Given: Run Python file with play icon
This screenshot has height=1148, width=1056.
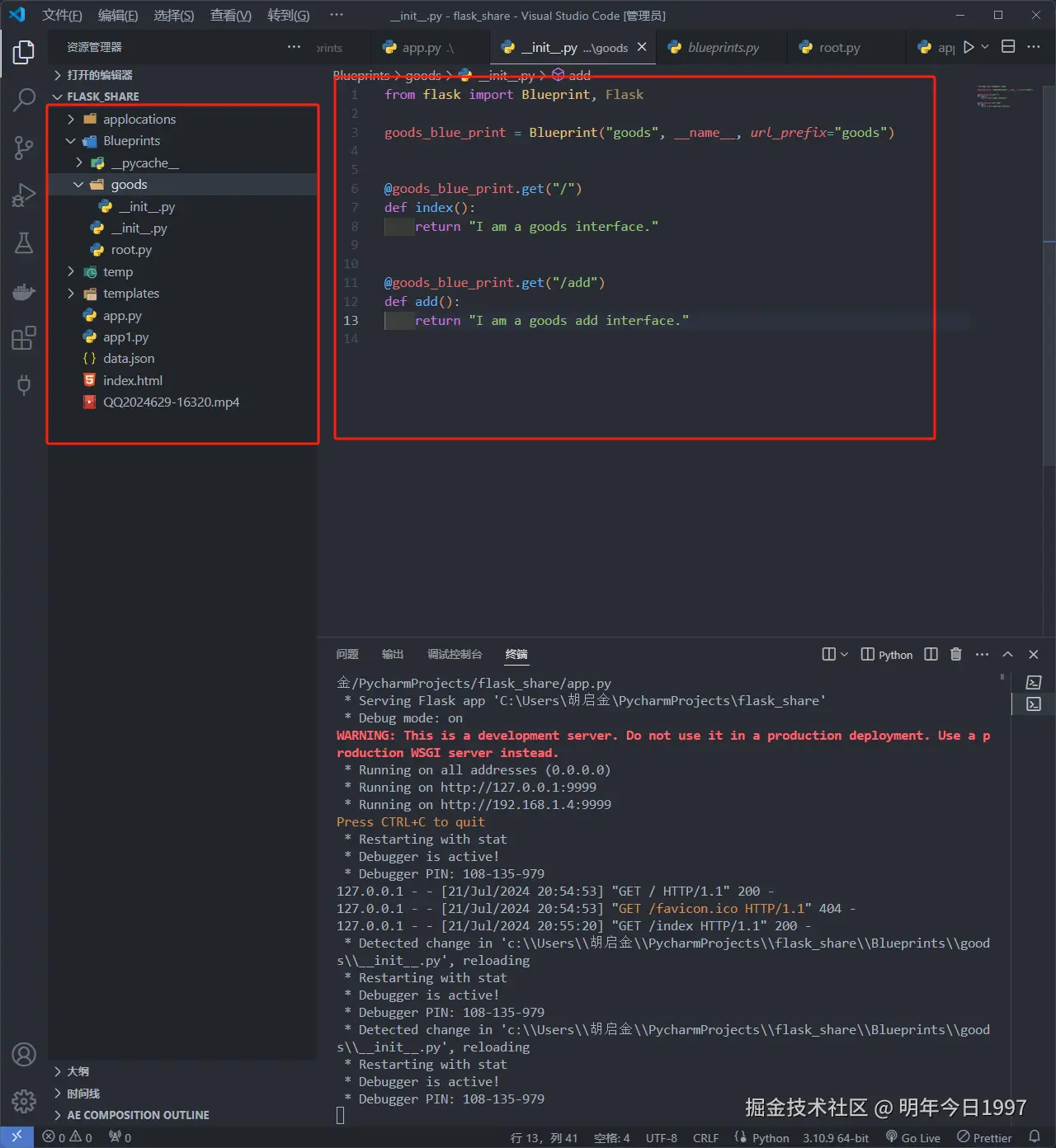Looking at the screenshot, I should [x=969, y=47].
